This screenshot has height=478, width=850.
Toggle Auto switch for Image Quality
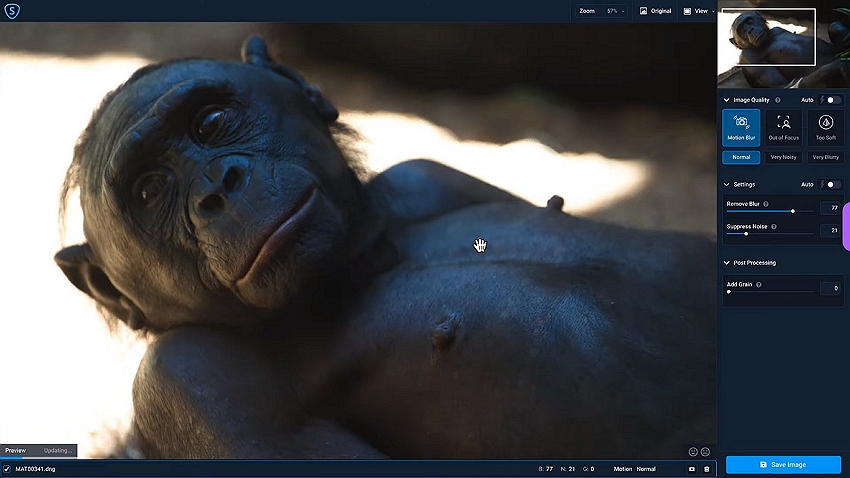pyautogui.click(x=831, y=100)
